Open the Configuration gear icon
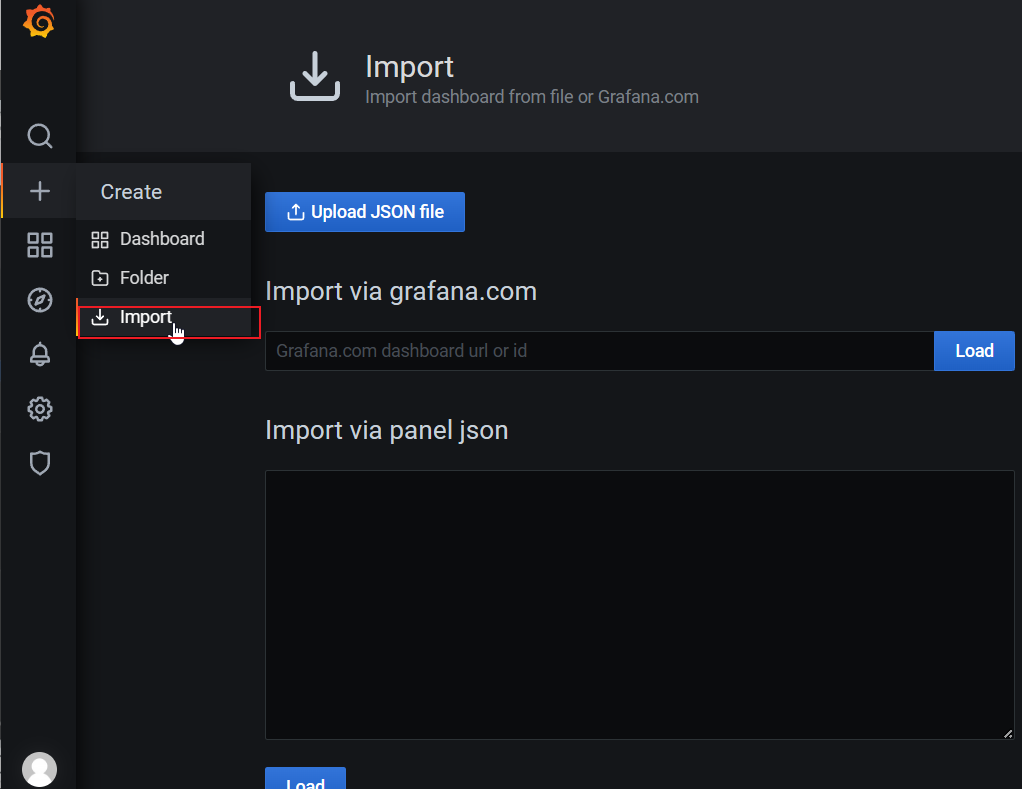This screenshot has height=789, width=1022. 40,409
